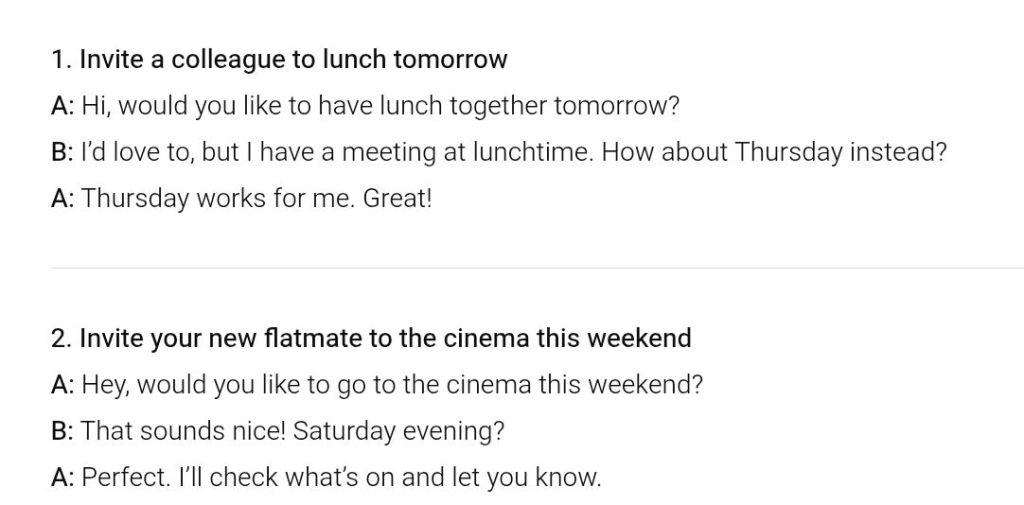Click the word "Great!" in the first dialogue
1024x505 pixels.
[397, 198]
